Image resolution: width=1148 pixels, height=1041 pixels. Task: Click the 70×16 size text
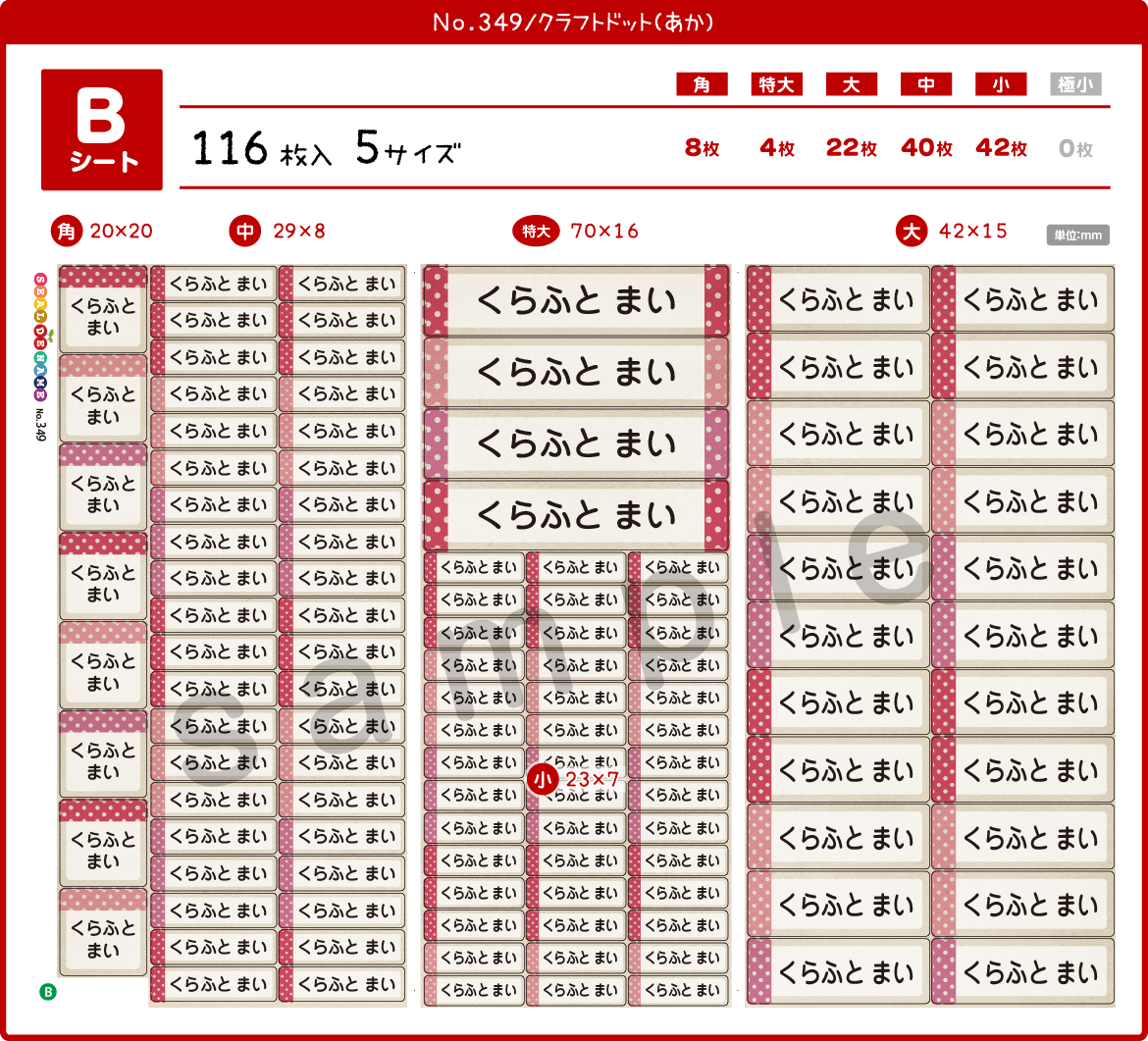[x=604, y=232]
